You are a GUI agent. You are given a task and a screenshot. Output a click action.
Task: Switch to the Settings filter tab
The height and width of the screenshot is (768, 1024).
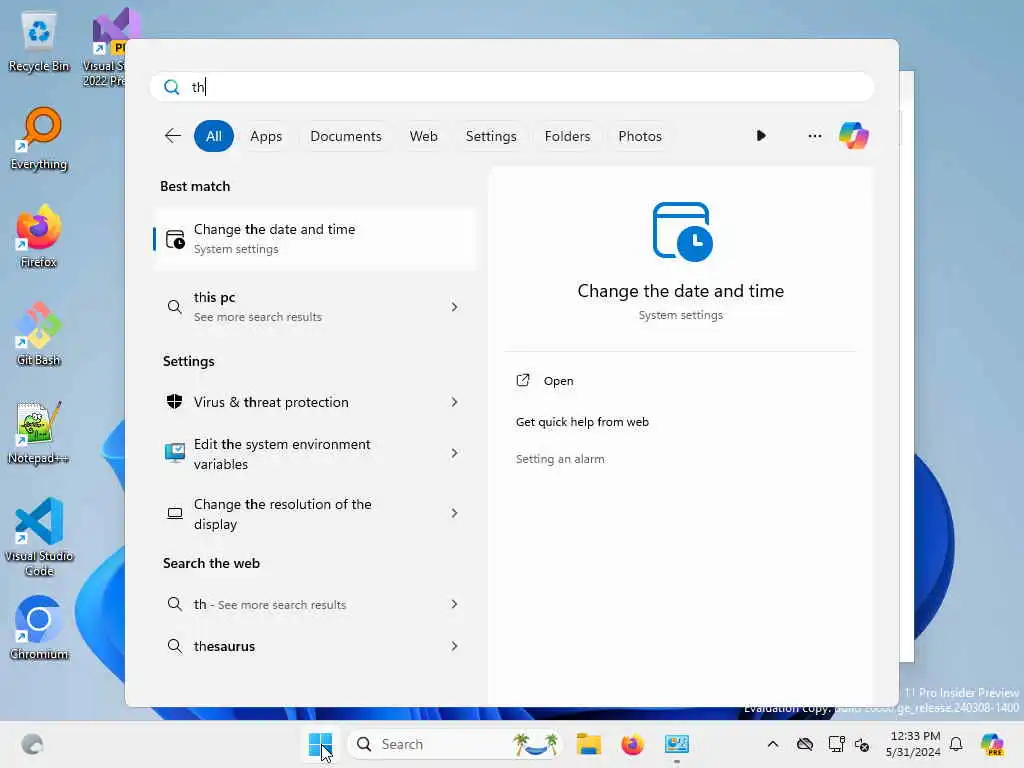pyautogui.click(x=491, y=136)
